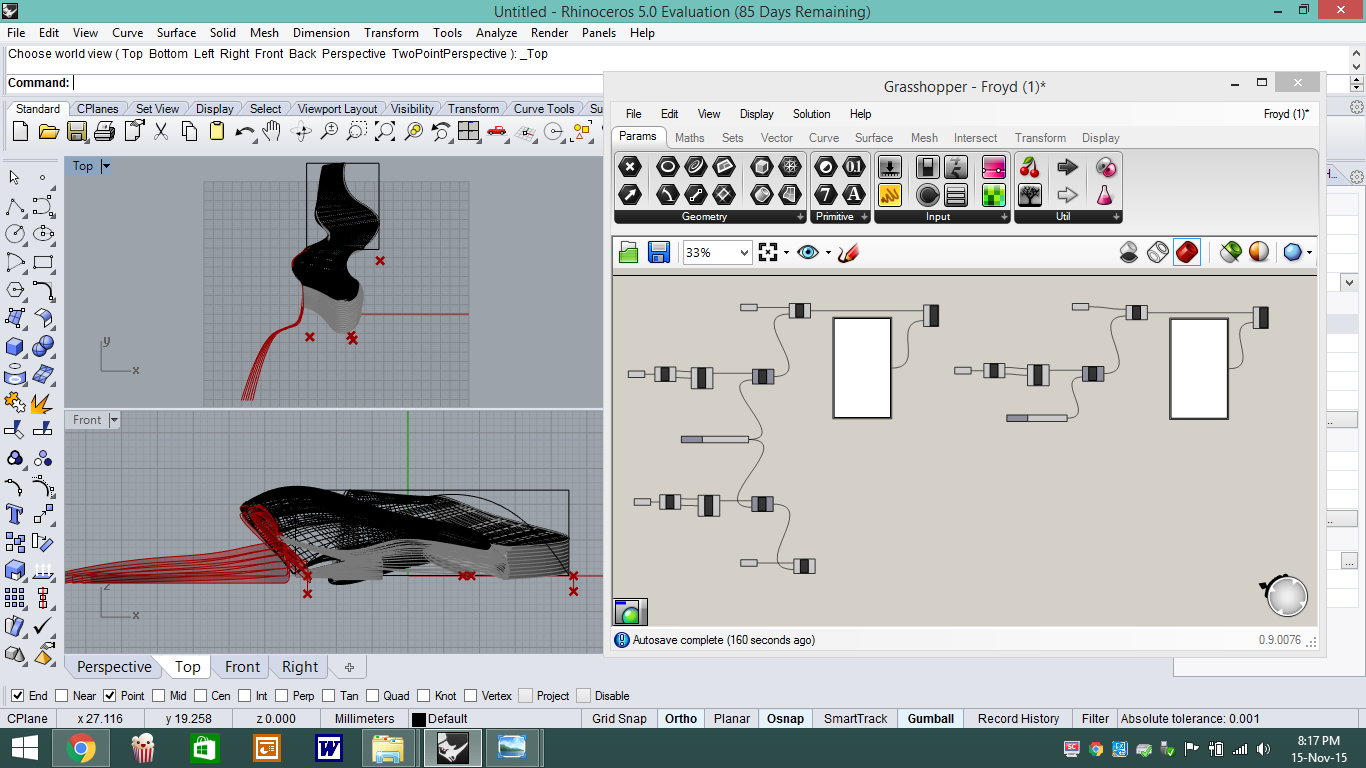Click the cherry Cluster Input icon in Util
Screen dimensions: 1366x768
click(x=1030, y=167)
